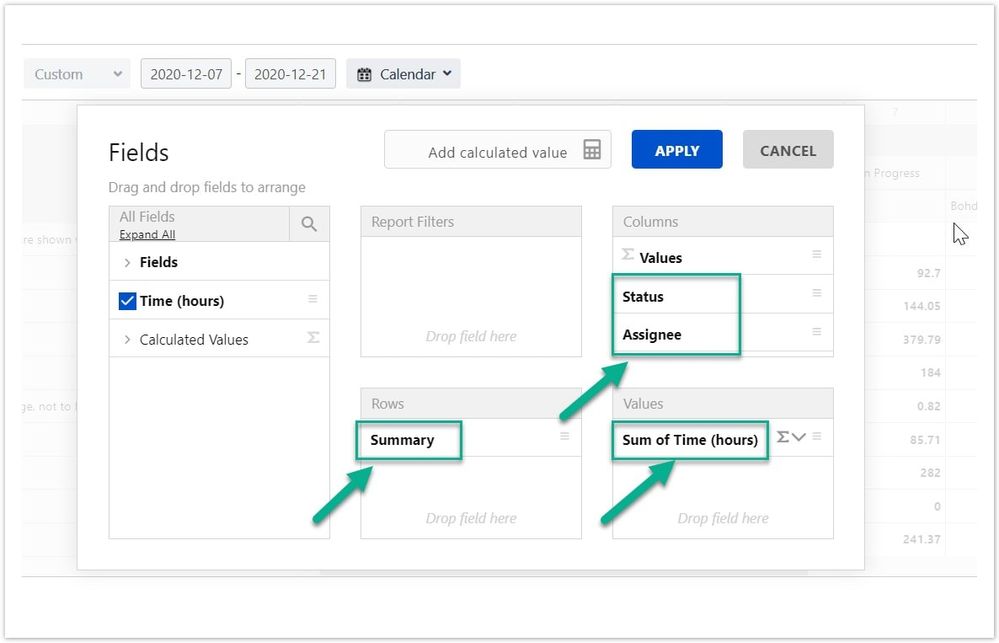Expand the Fields tree section
Viewport: 999px width, 643px height.
coord(126,261)
